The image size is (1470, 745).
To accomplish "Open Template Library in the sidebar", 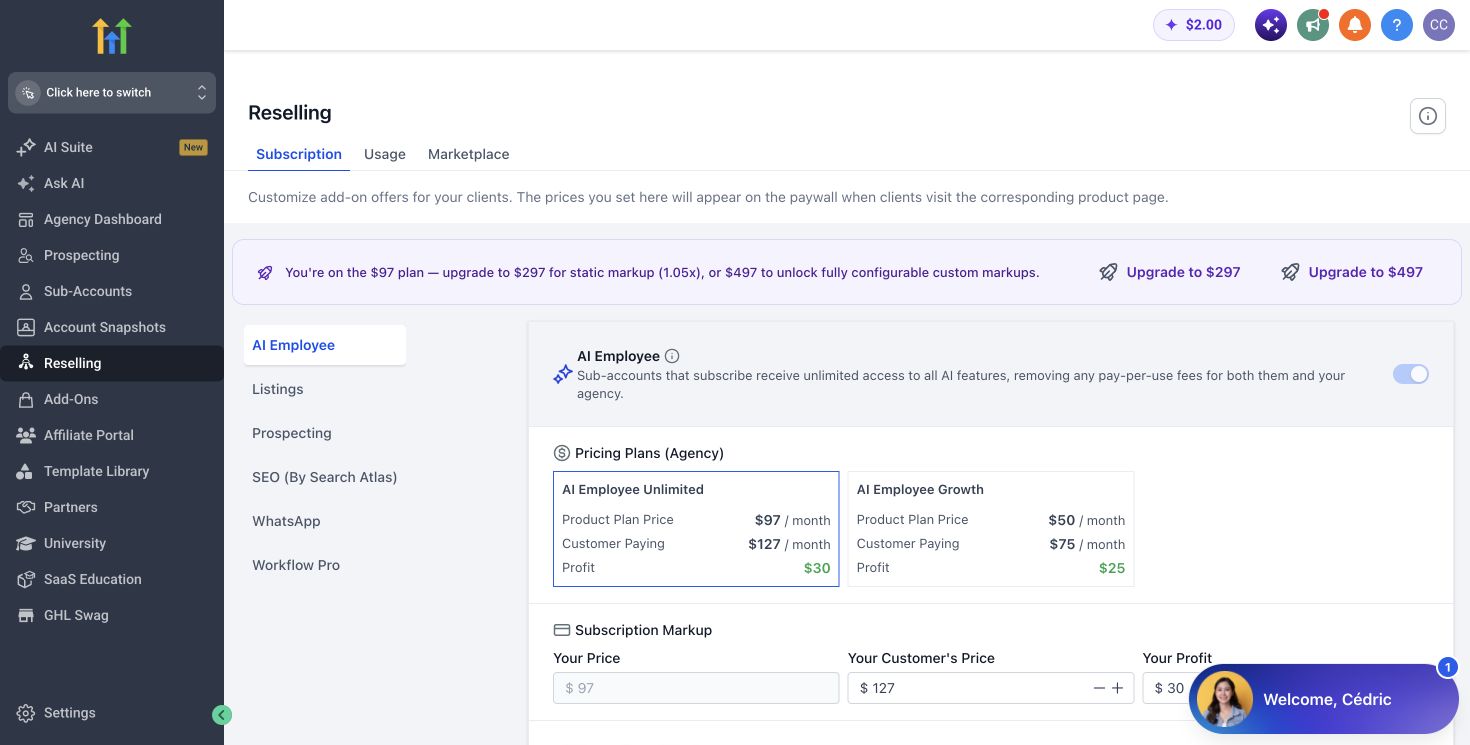I will pos(112,471).
